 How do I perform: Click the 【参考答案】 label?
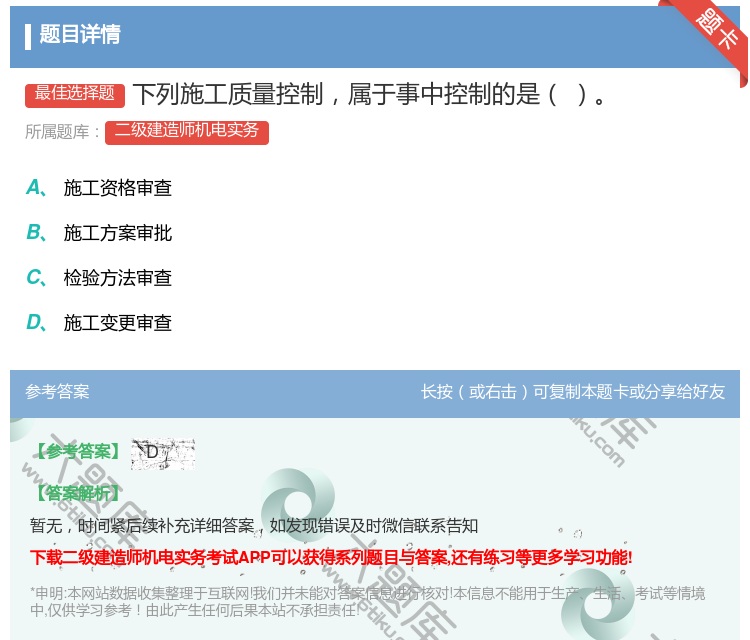pos(78,451)
